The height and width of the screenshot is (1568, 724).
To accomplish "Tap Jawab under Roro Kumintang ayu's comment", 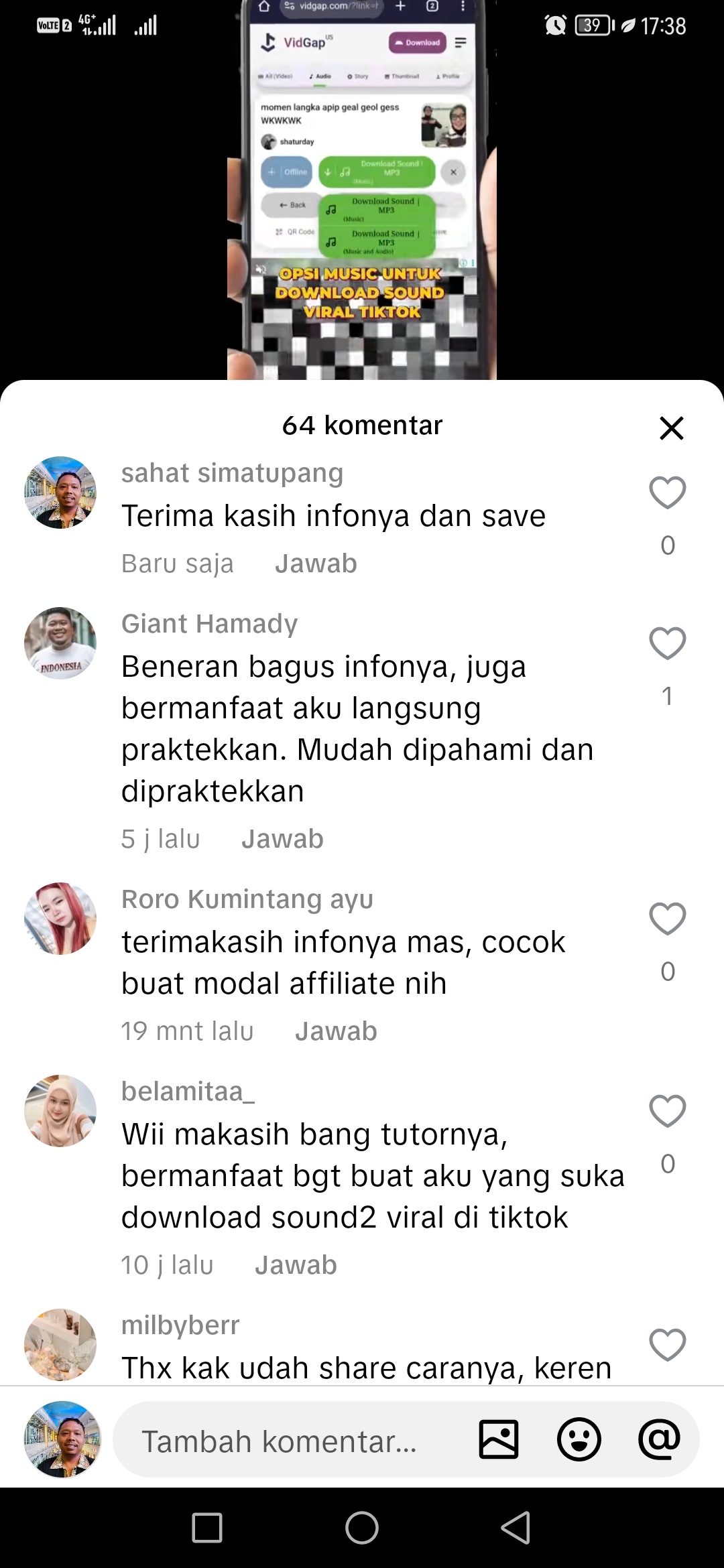I will [336, 1031].
